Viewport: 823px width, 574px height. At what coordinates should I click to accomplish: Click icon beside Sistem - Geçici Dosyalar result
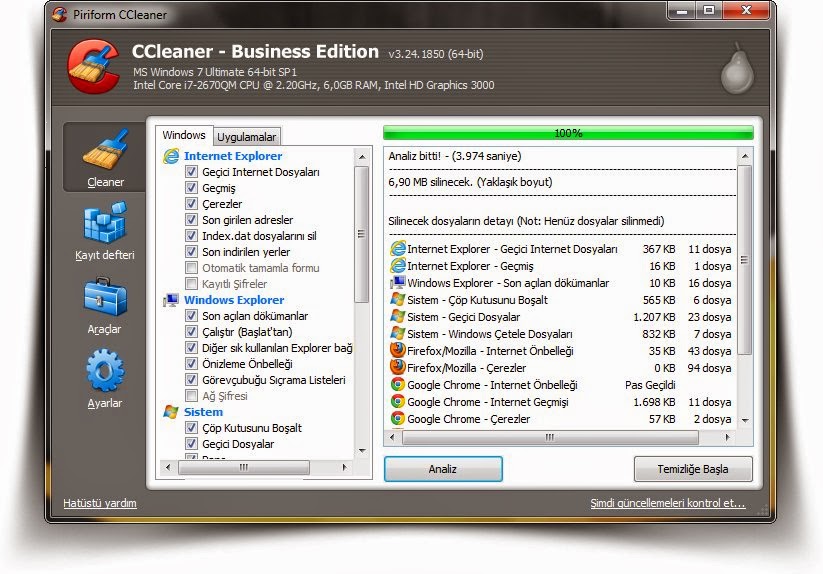[398, 317]
